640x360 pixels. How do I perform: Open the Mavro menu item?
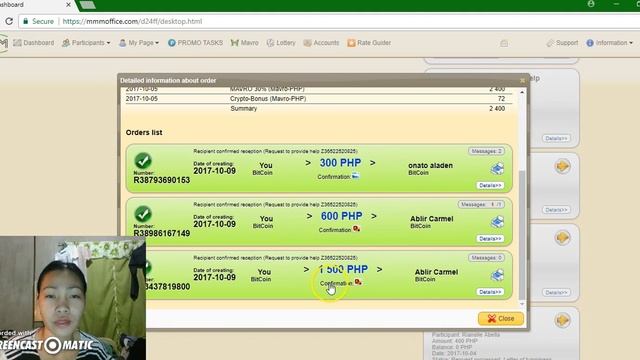click(244, 43)
